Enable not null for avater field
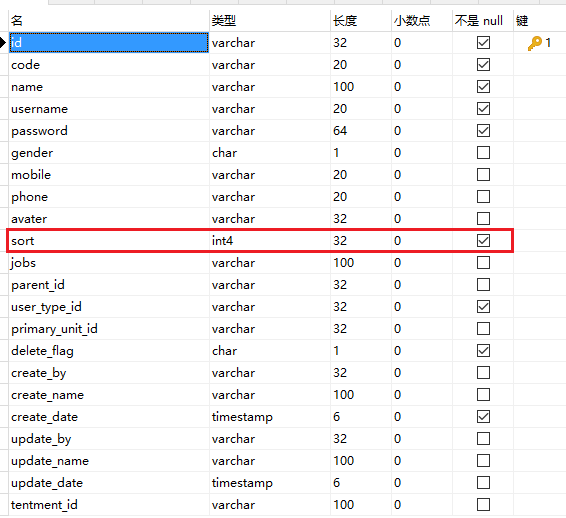 [483, 219]
